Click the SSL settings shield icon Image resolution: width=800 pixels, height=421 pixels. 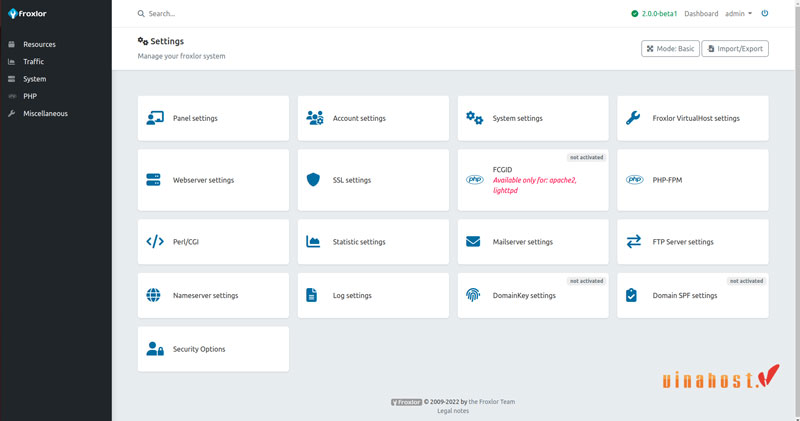pyautogui.click(x=313, y=180)
